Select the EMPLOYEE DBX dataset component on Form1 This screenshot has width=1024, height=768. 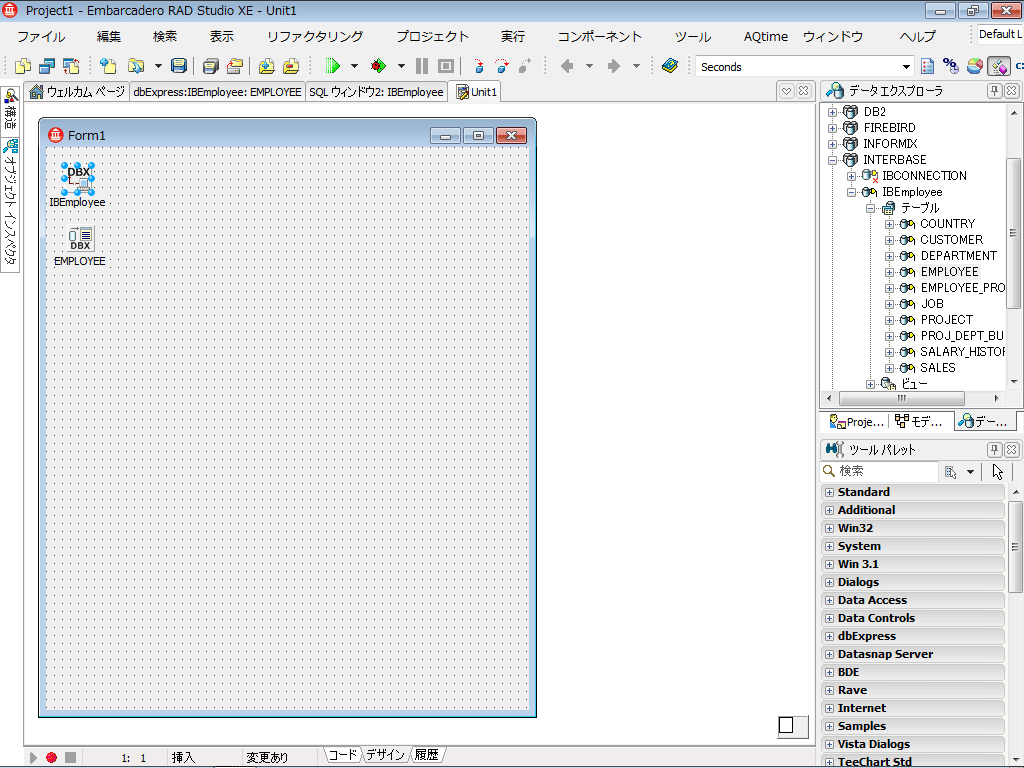click(80, 238)
